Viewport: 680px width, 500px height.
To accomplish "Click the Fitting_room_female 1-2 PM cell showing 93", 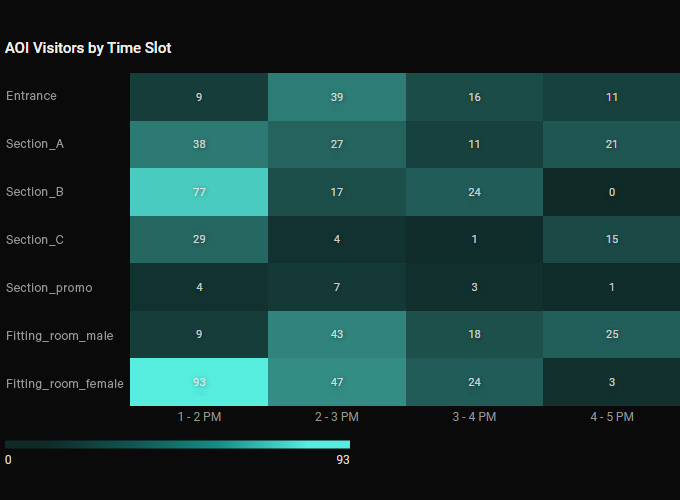I will coord(199,382).
